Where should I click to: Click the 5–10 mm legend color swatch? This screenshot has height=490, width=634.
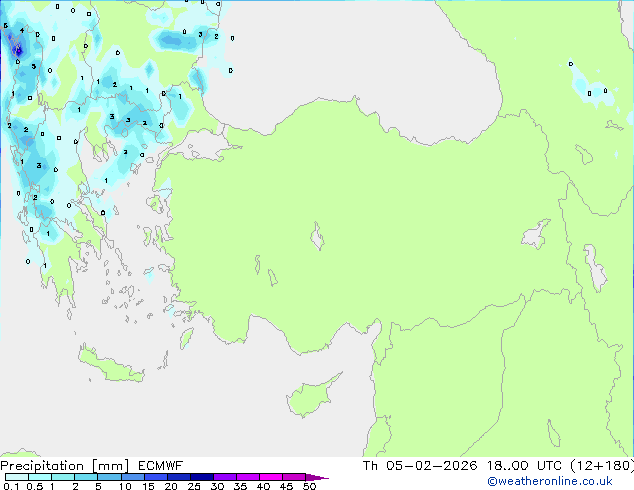(x=109, y=477)
